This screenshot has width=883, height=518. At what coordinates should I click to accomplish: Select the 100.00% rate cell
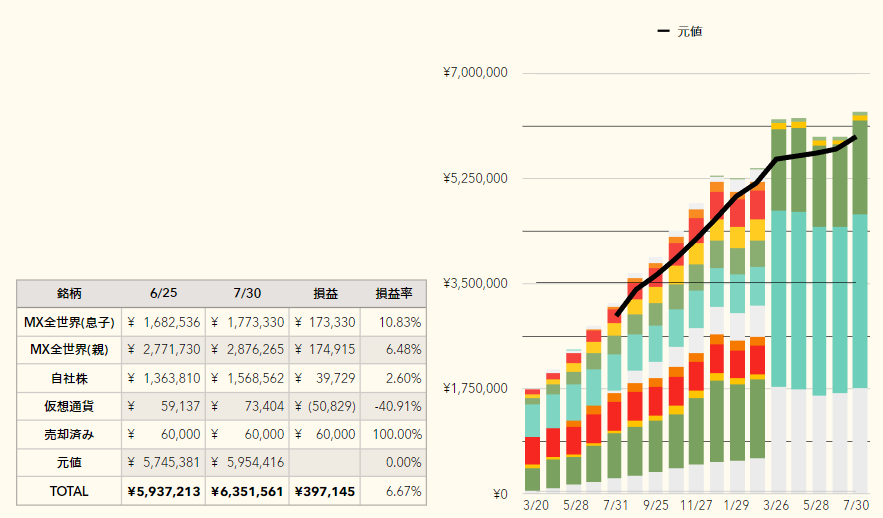[x=394, y=435]
